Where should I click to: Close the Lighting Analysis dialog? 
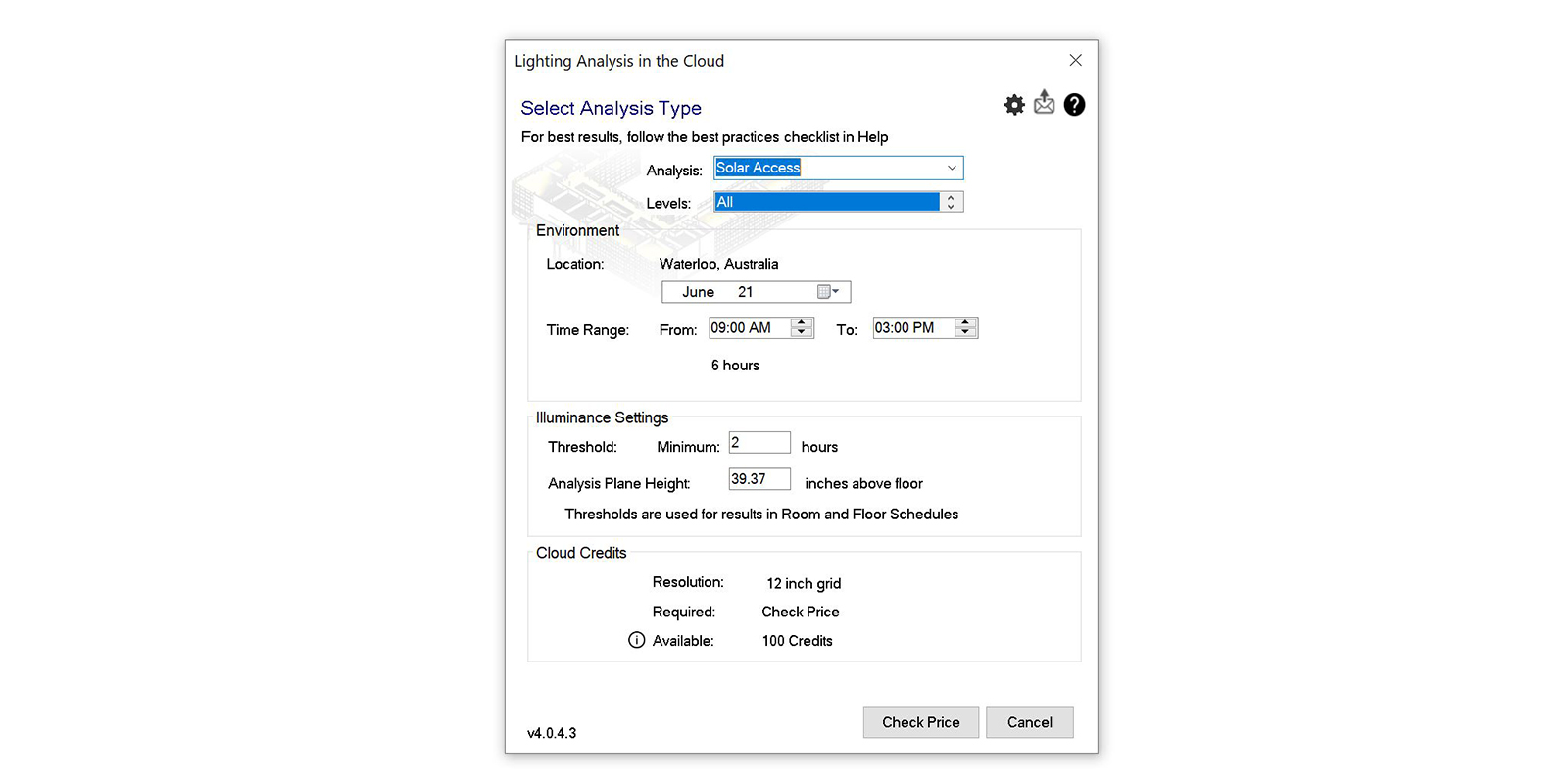[x=1075, y=61]
